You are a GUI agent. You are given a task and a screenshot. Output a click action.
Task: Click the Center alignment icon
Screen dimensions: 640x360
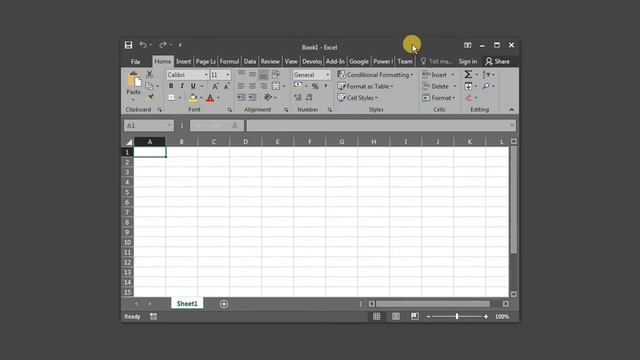coord(253,86)
